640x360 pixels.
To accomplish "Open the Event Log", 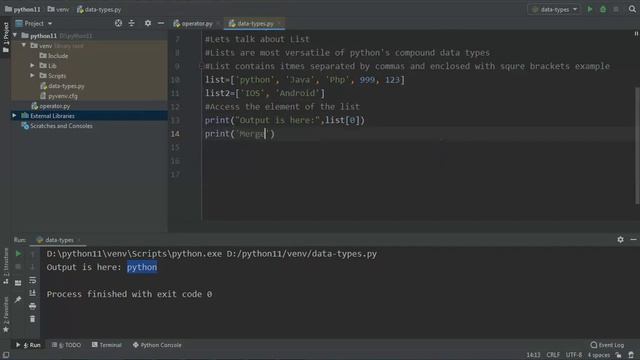I will (x=607, y=345).
